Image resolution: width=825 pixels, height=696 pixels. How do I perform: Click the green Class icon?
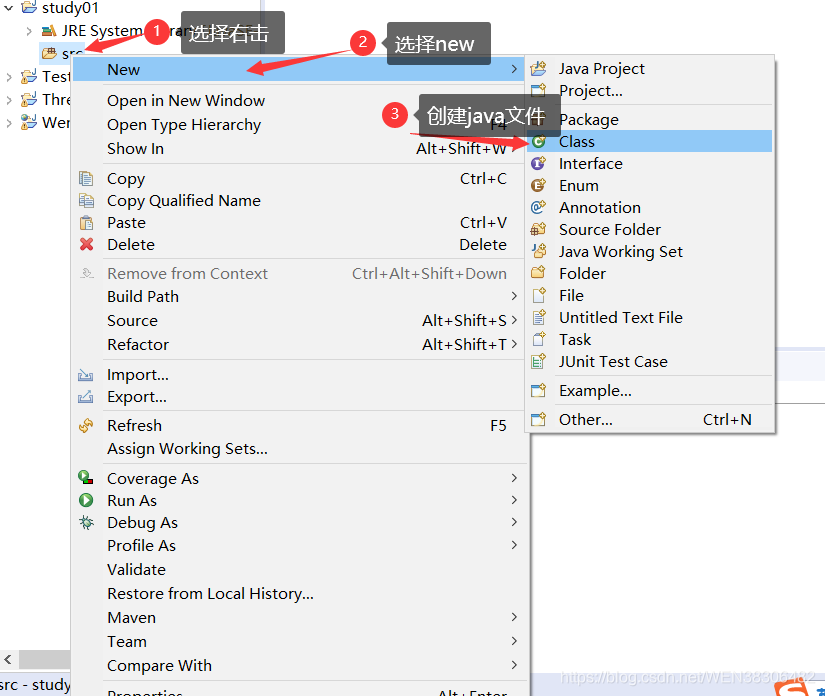pos(538,142)
